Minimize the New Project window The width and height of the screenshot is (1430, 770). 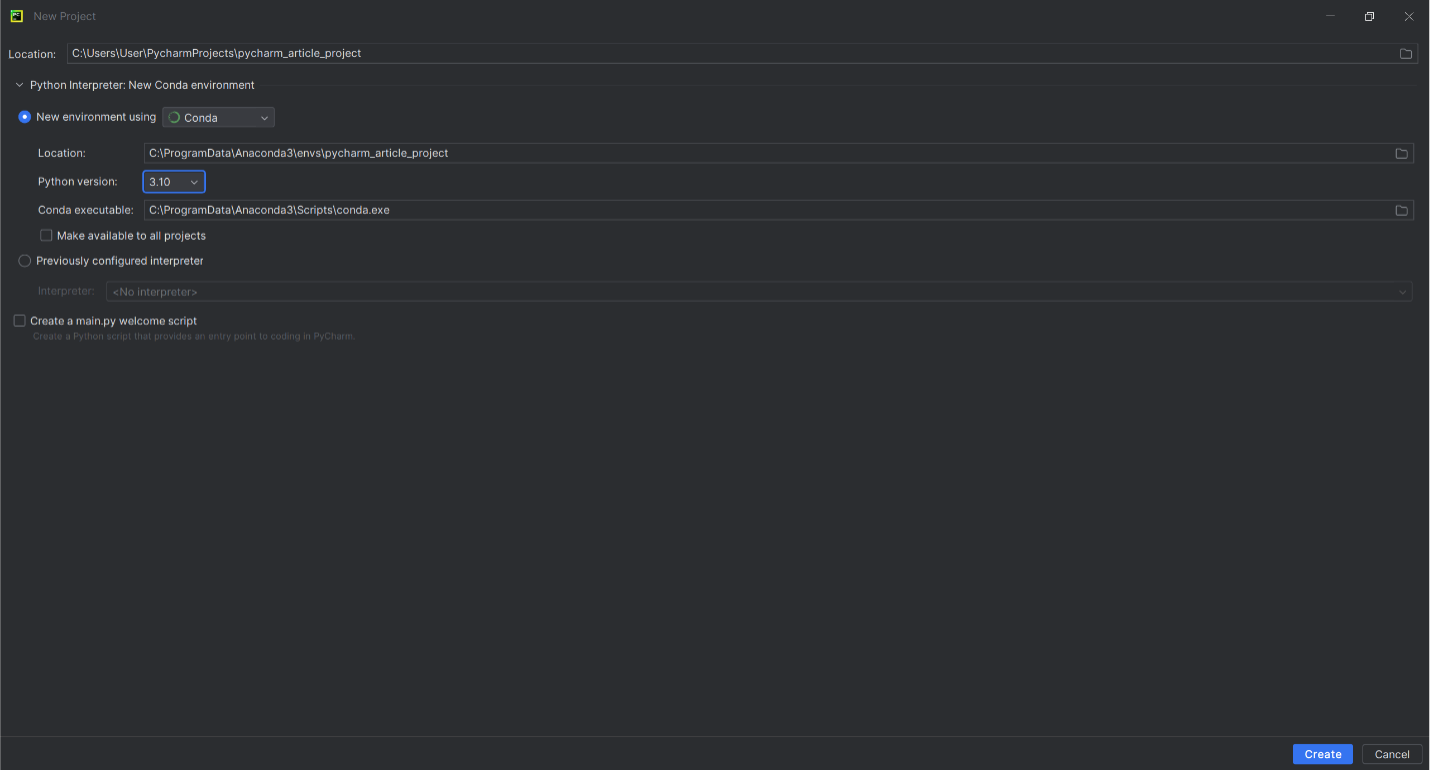pos(1330,16)
